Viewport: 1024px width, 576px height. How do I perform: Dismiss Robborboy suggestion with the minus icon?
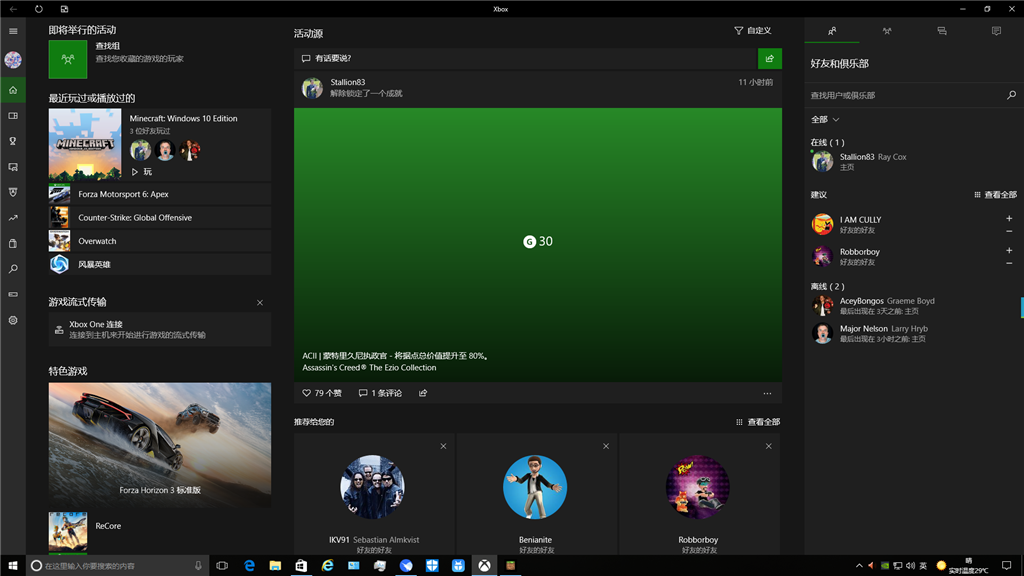[x=1009, y=263]
